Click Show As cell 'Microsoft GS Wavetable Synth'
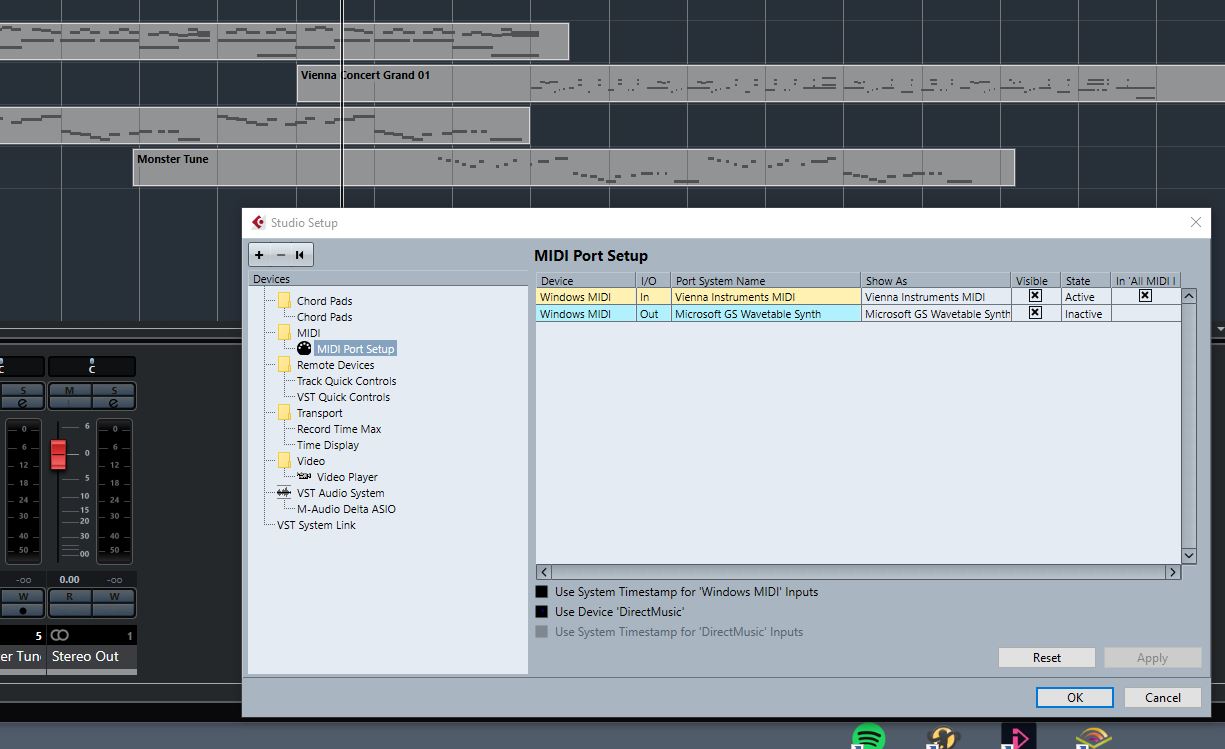Screen dimensions: 1225x749 pos(936,314)
